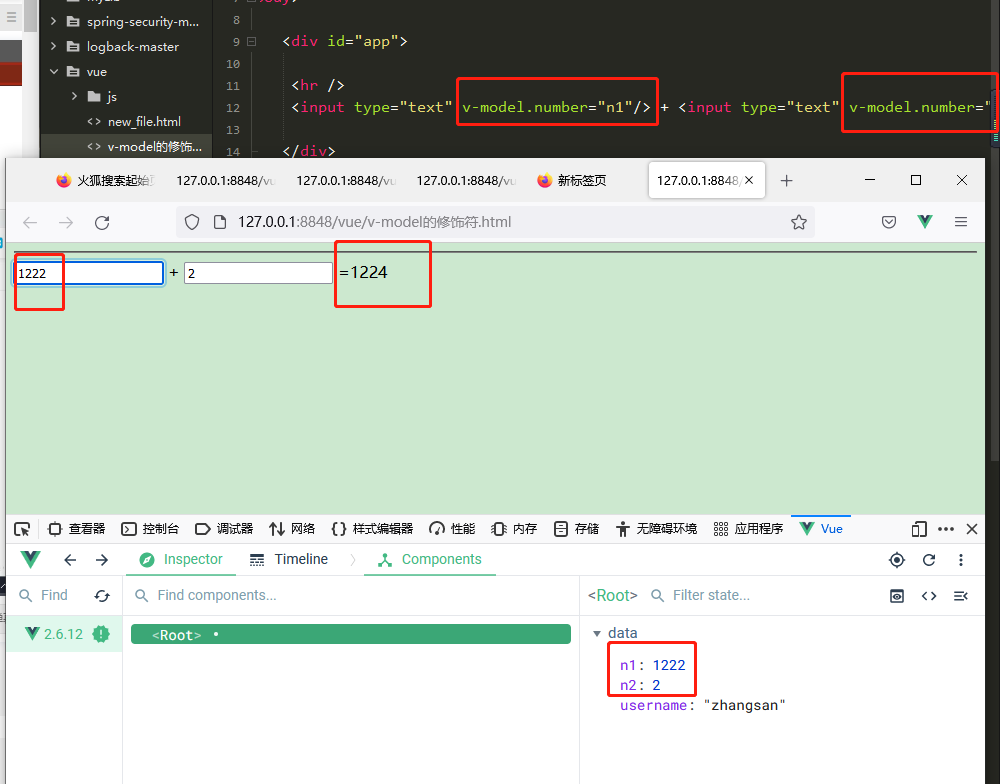This screenshot has width=1000, height=784.
Task: Switch to 火狐搜索起始 browser tab
Action: pos(105,181)
